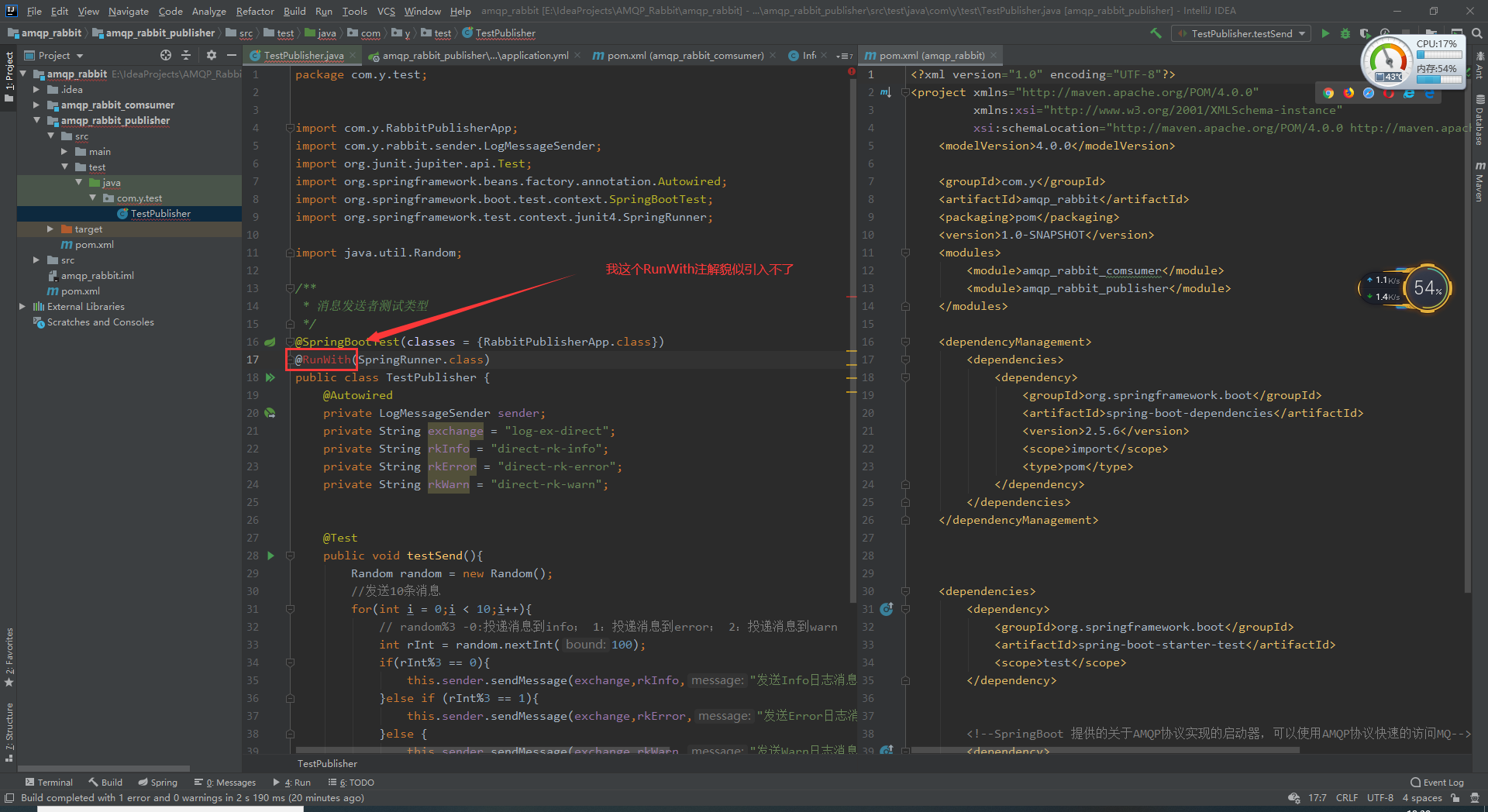The width and height of the screenshot is (1488, 812).
Task: Open the Maven tool window
Action: pos(1479,183)
